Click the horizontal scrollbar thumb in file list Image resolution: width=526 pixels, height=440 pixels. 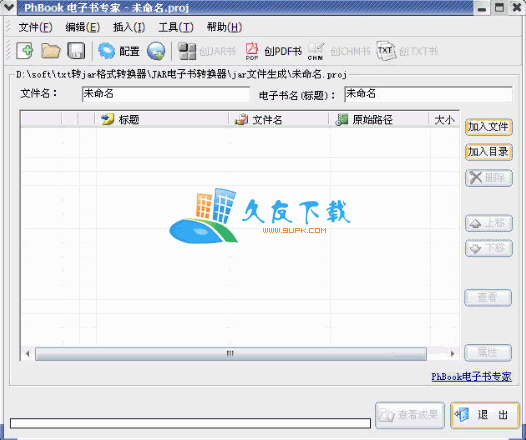coord(231,353)
